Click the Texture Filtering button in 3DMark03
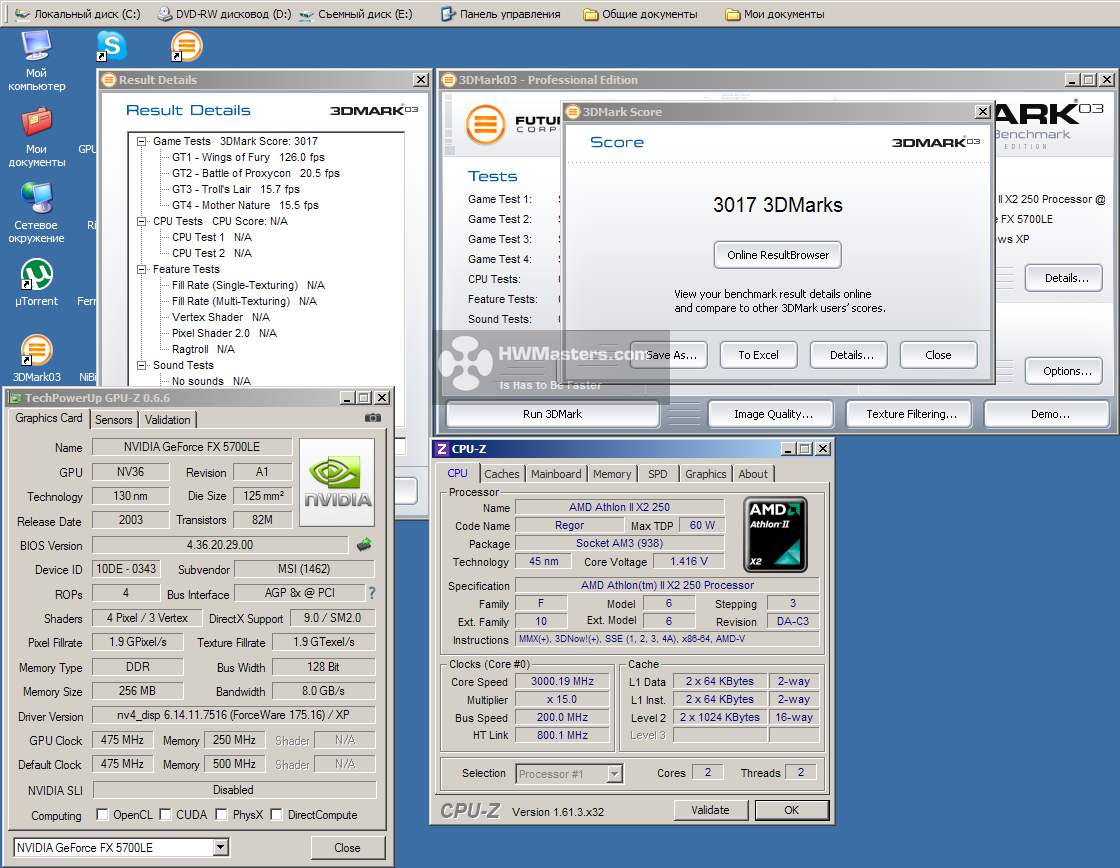1120x868 pixels. (x=911, y=414)
